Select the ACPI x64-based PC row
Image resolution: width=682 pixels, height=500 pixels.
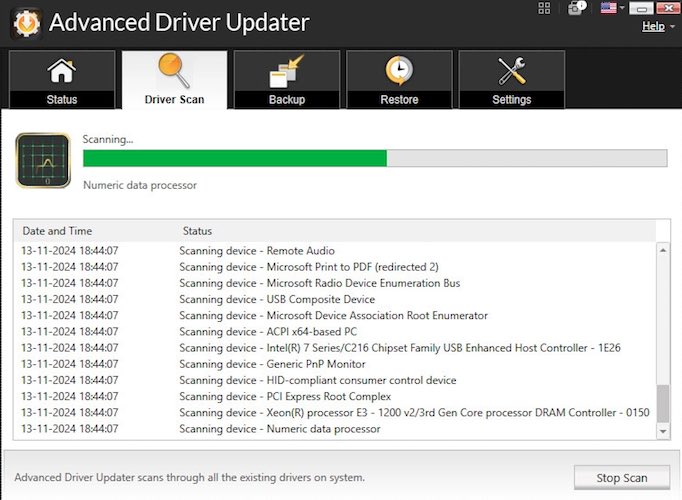(x=335, y=332)
